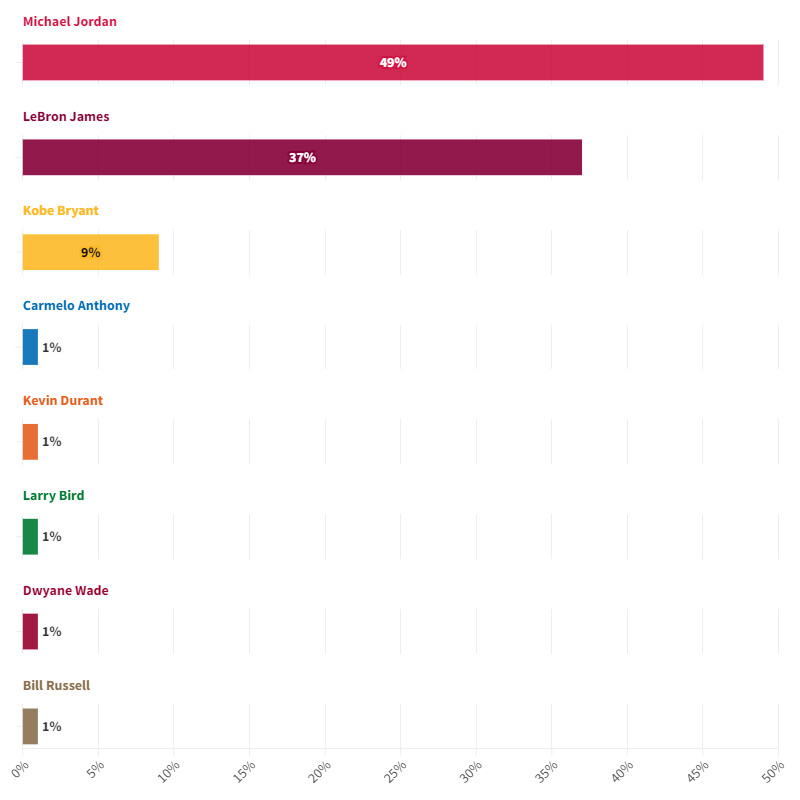Click the 1% value beside Bill Russell's bar
This screenshot has width=800, height=800.
click(52, 726)
